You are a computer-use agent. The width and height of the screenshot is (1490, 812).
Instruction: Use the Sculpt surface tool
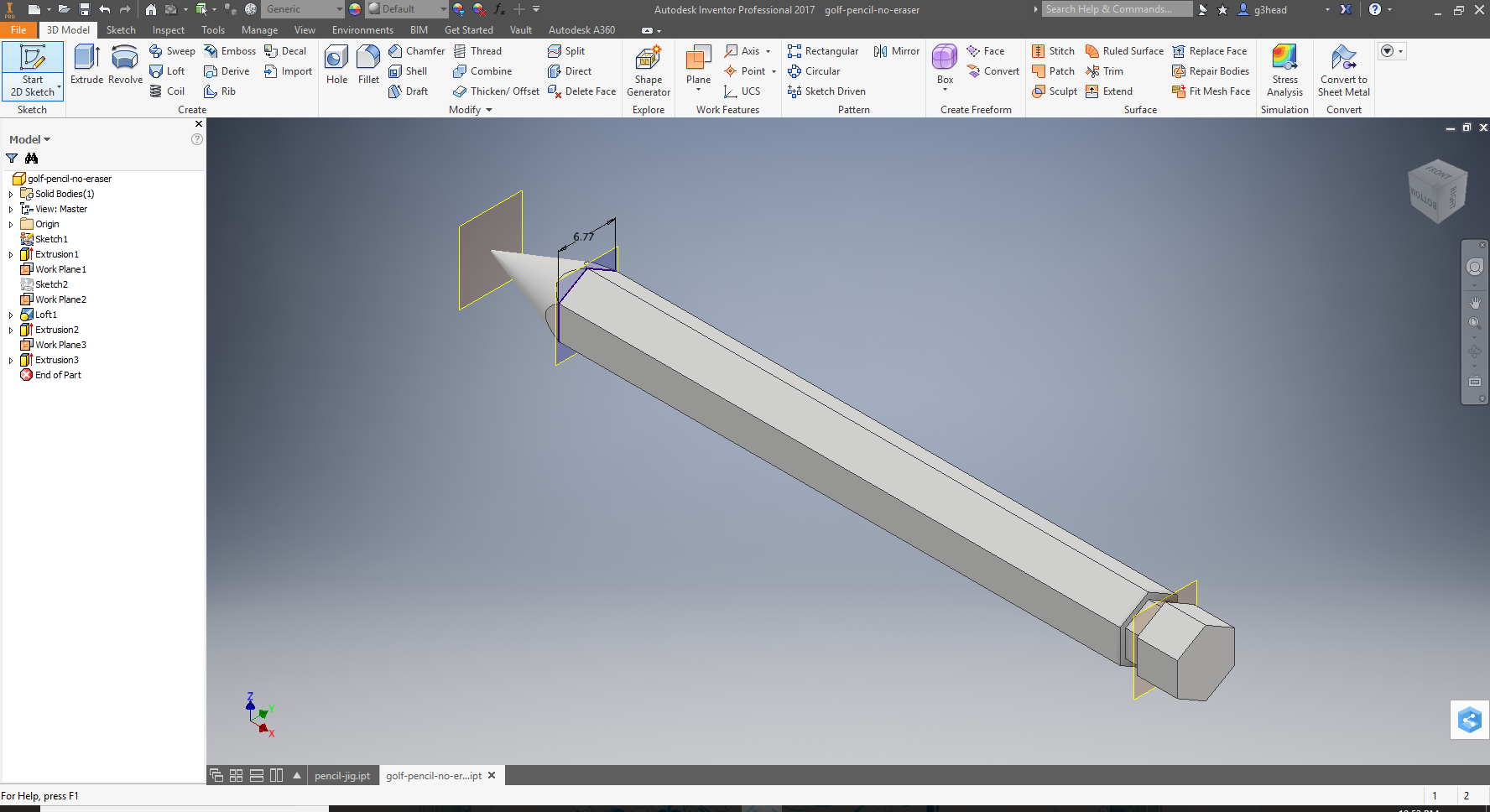1055,91
